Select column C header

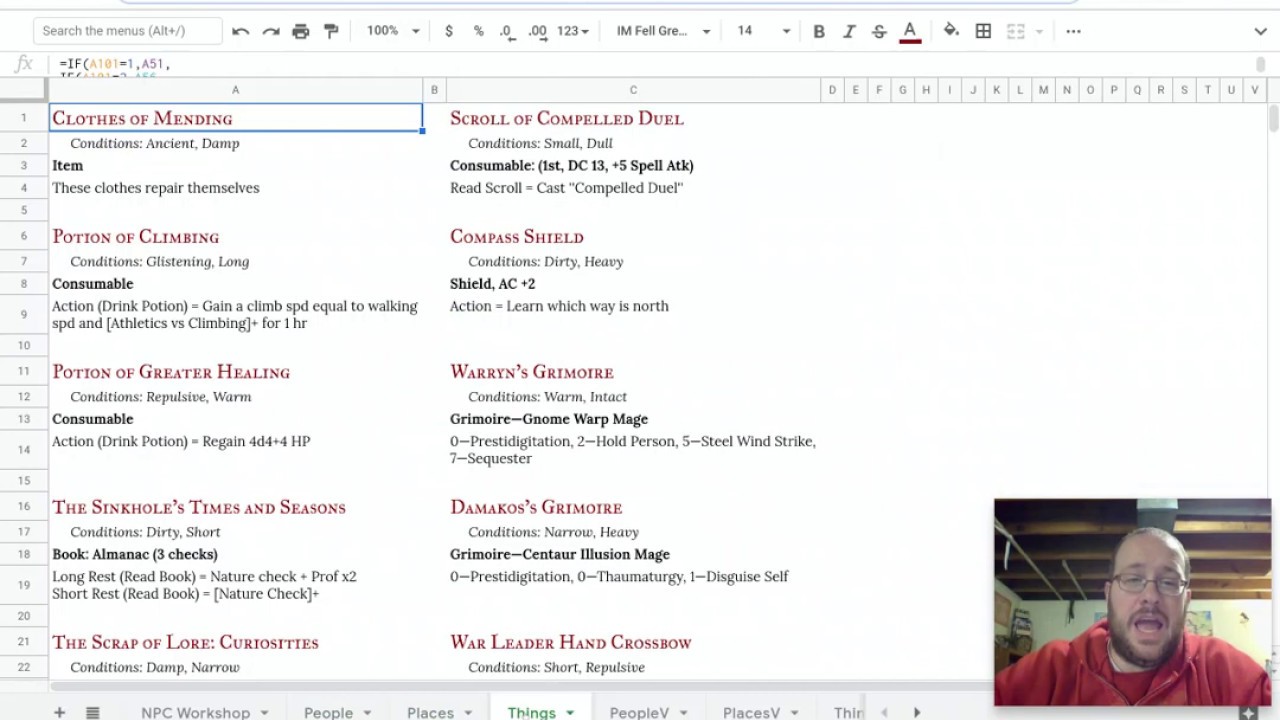tap(633, 90)
